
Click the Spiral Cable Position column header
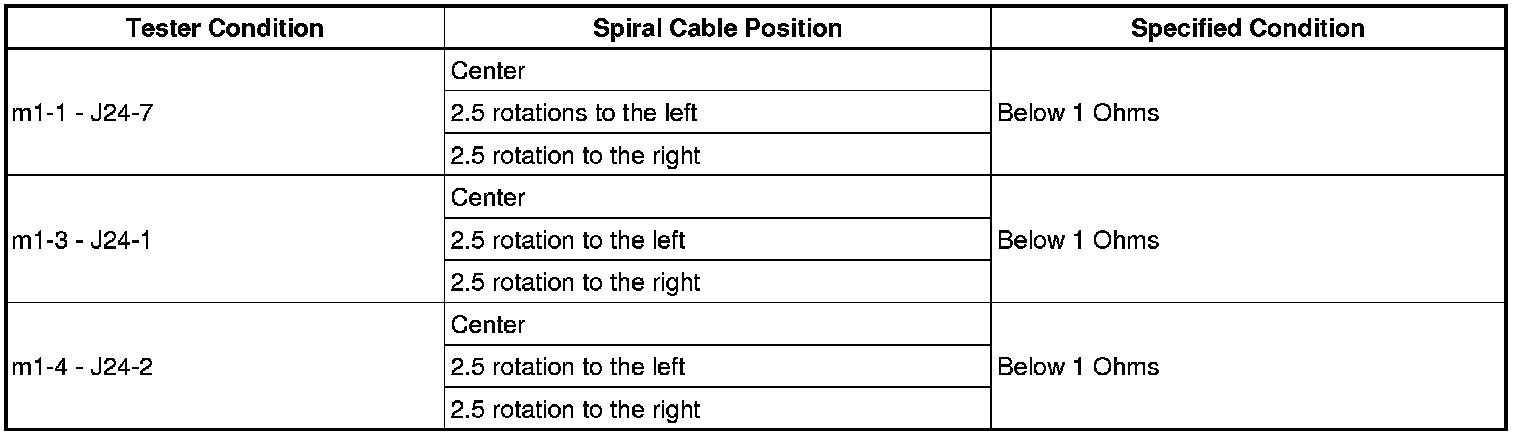coord(717,28)
